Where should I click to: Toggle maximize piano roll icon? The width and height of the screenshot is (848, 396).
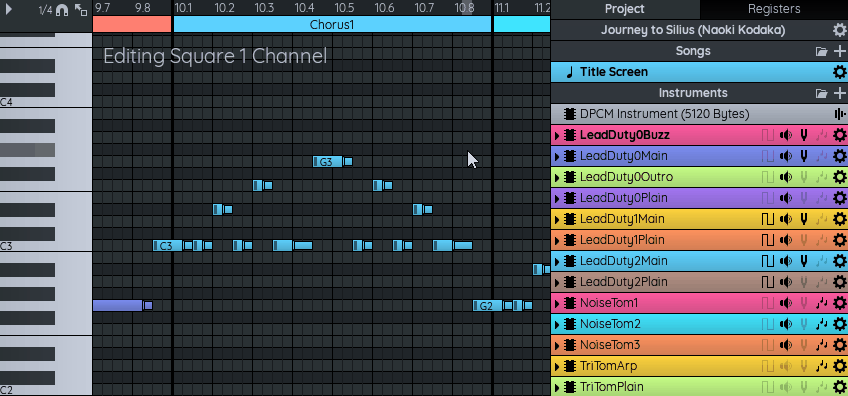(81, 10)
